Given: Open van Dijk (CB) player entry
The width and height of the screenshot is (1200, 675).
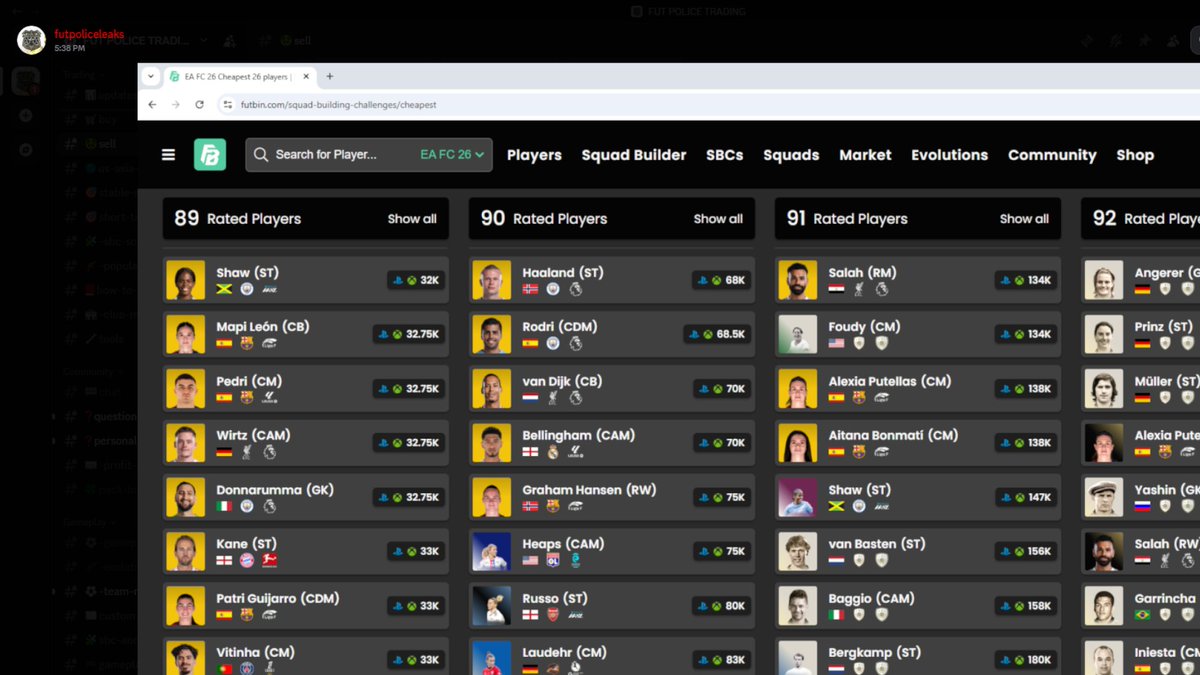Looking at the screenshot, I should tap(611, 388).
